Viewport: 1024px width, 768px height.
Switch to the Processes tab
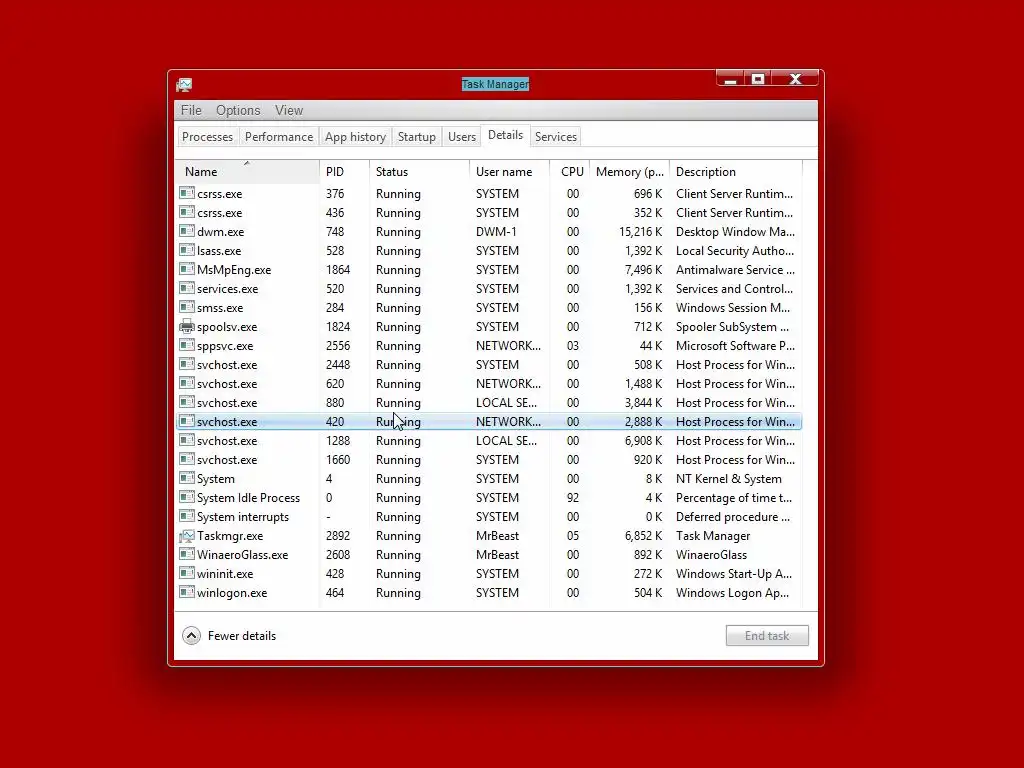click(208, 136)
